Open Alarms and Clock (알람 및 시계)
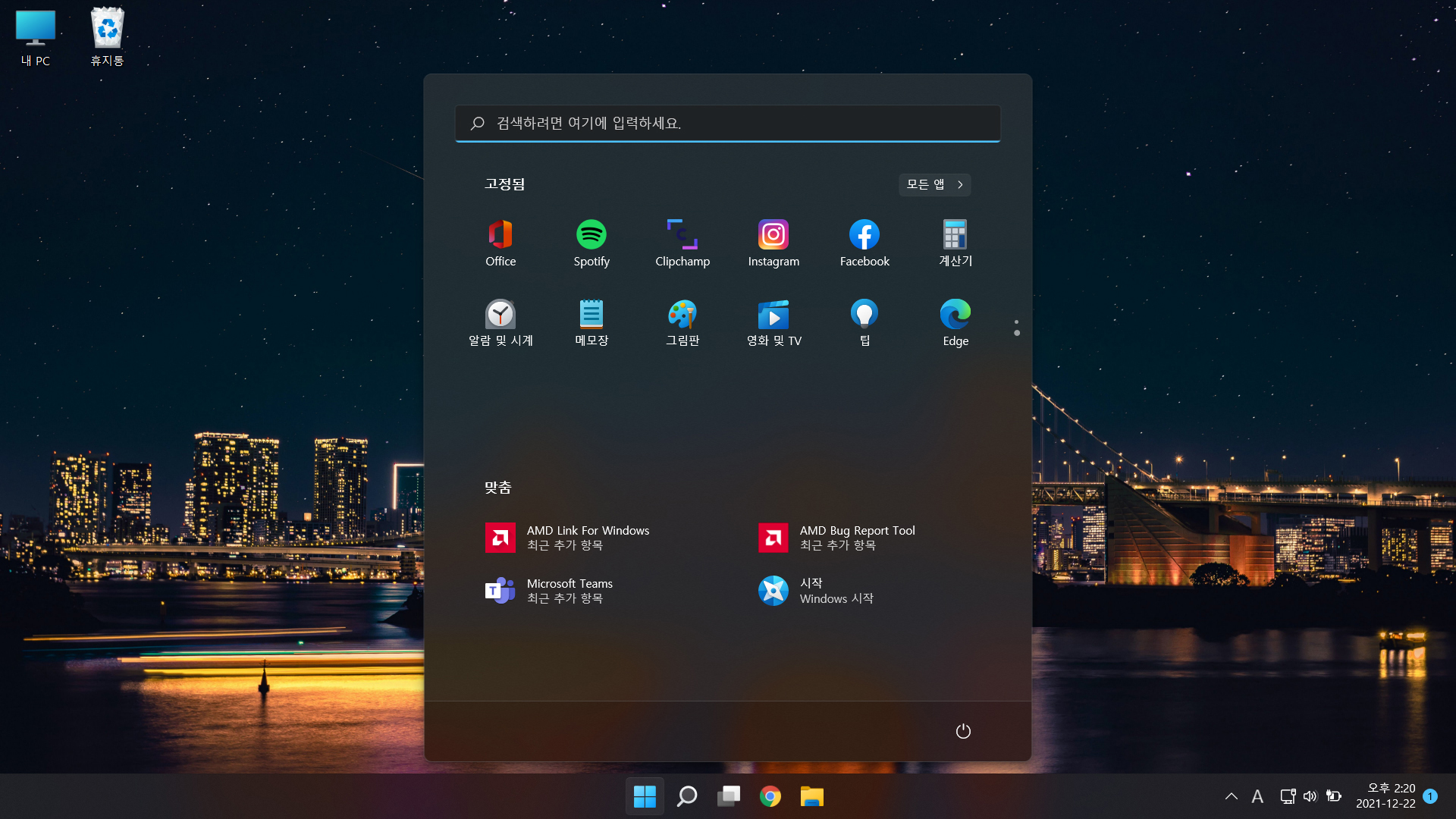The width and height of the screenshot is (1456, 819). point(500,322)
